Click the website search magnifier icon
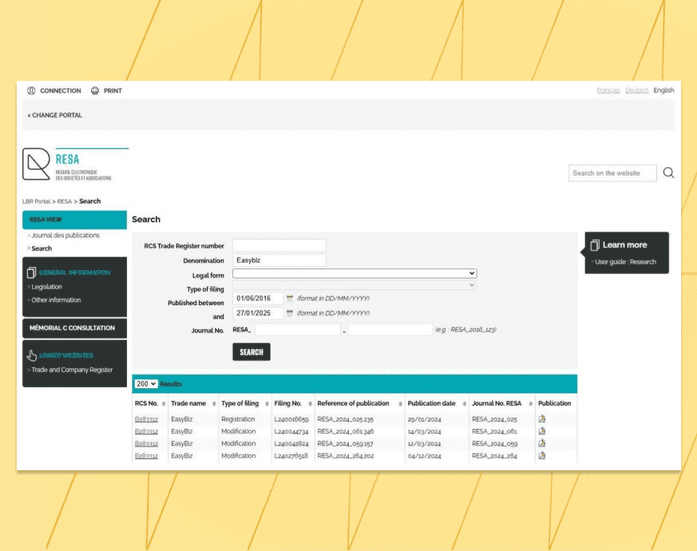 click(669, 173)
